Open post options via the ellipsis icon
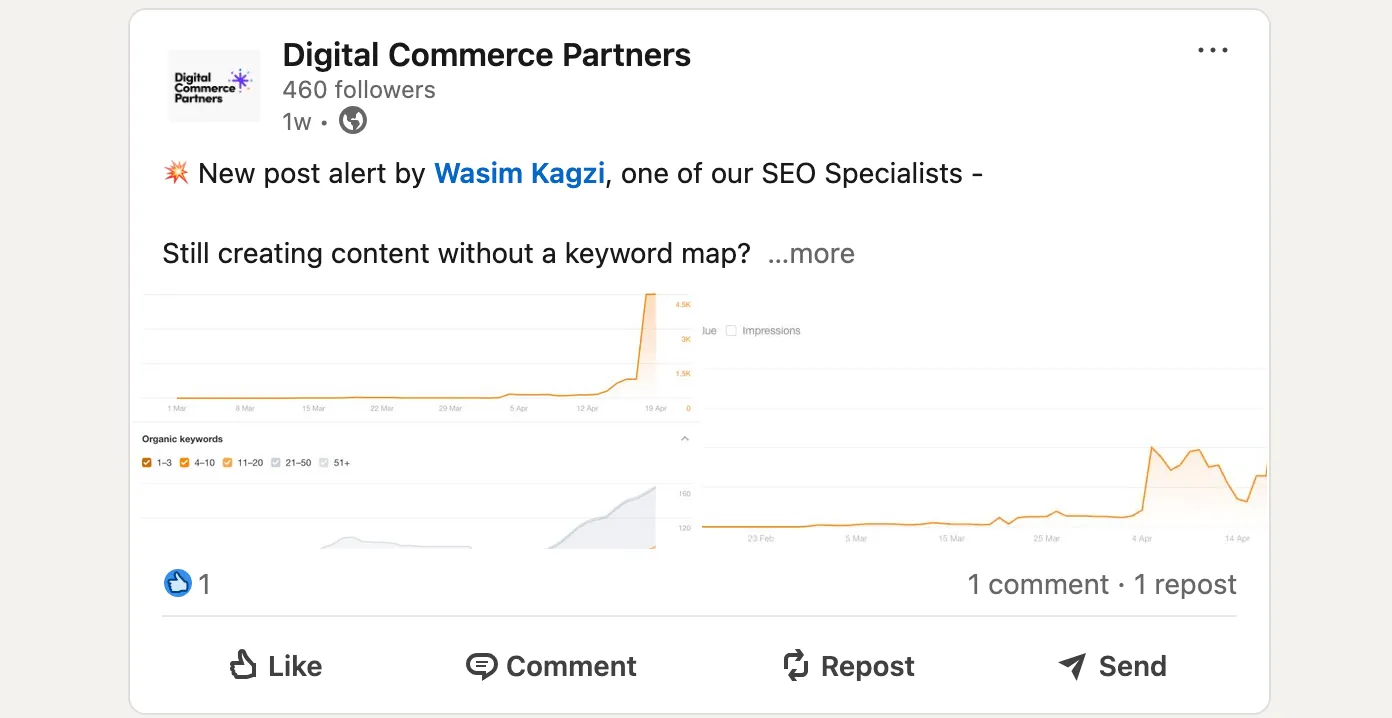Screen dimensions: 1392x718 [x=1212, y=49]
